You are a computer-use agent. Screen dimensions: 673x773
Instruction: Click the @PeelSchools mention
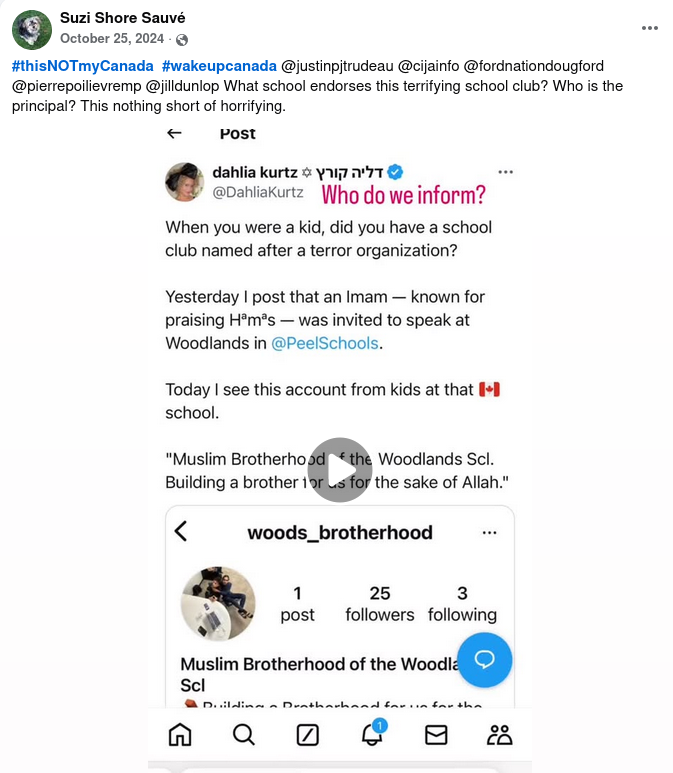[x=324, y=343]
